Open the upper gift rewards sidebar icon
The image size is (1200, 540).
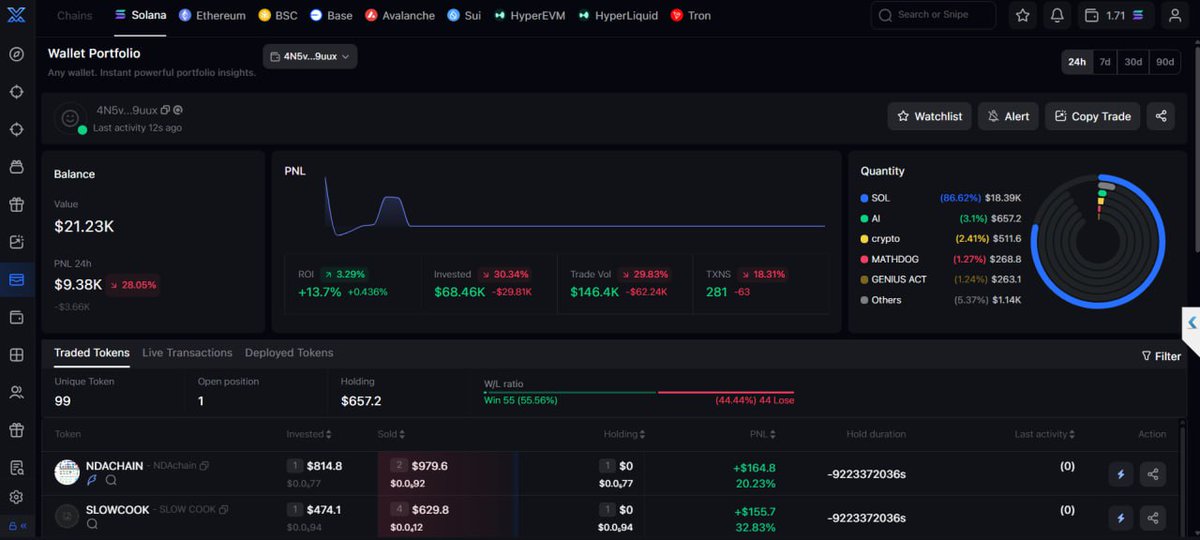coord(16,204)
